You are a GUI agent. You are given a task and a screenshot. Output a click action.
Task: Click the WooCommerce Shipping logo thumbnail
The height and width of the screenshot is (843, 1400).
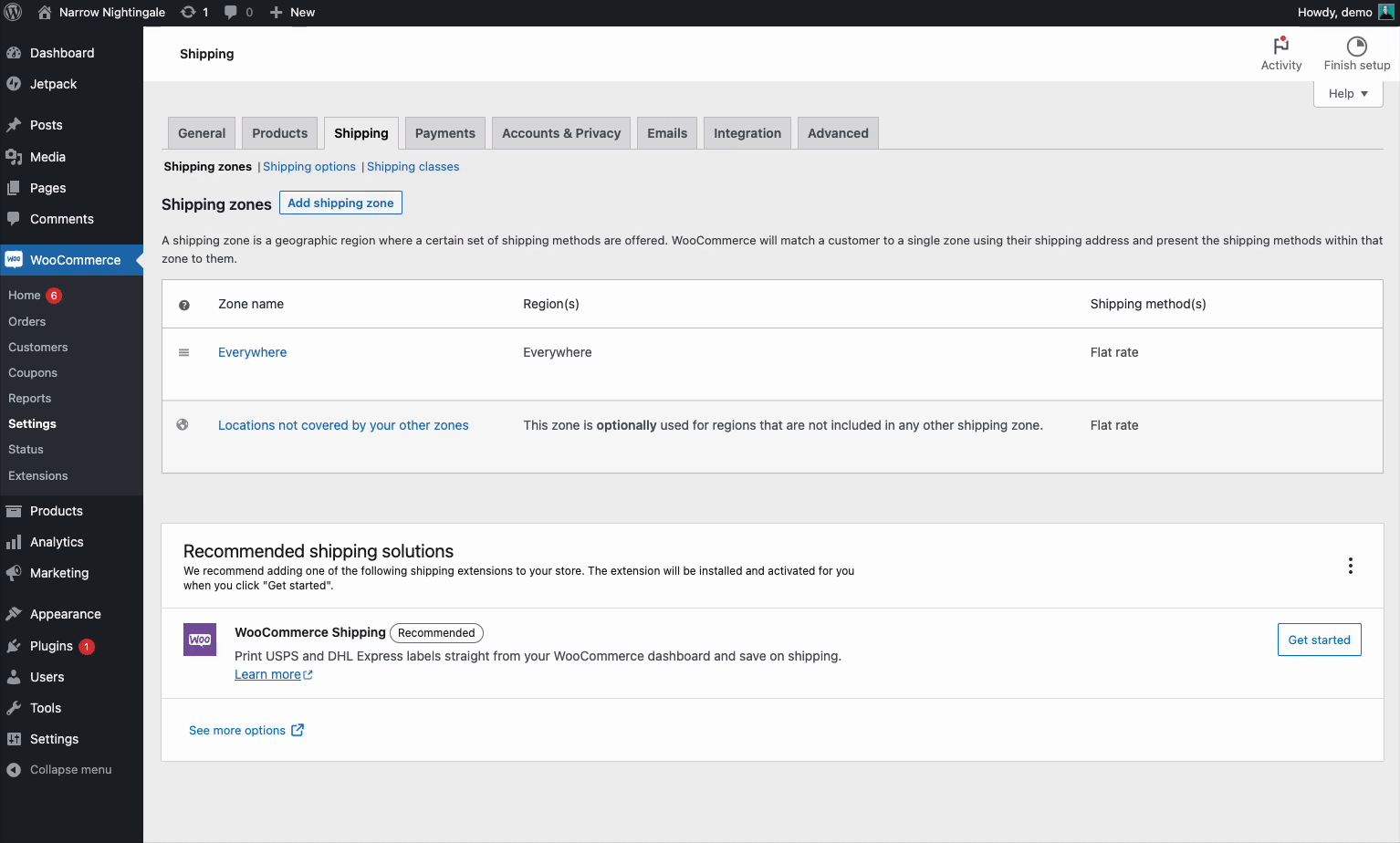[200, 640]
